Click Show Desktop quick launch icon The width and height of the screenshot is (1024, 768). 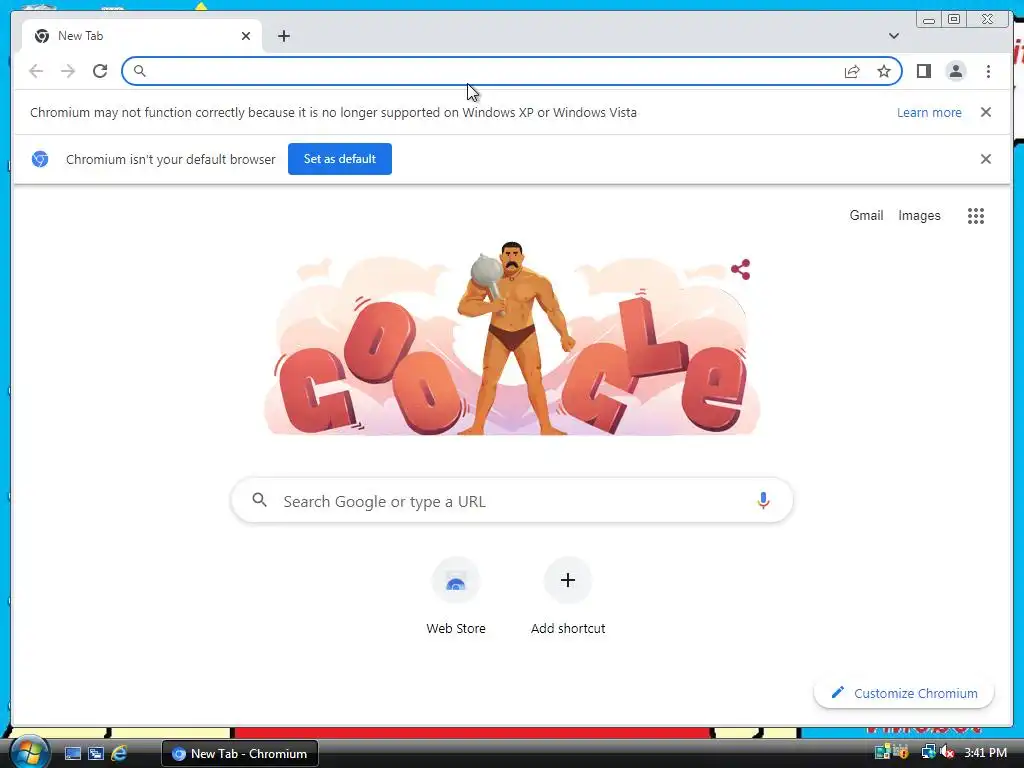(72, 754)
